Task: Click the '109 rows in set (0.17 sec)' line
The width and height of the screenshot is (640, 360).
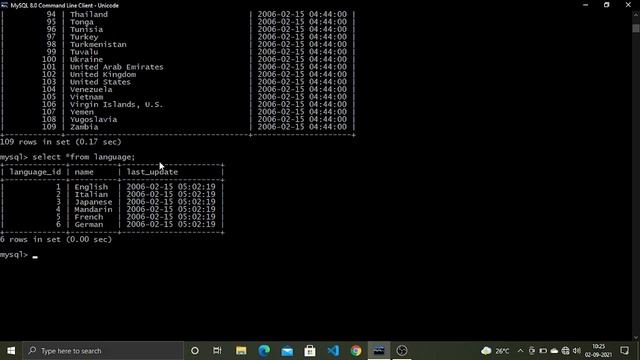Action: [60, 142]
